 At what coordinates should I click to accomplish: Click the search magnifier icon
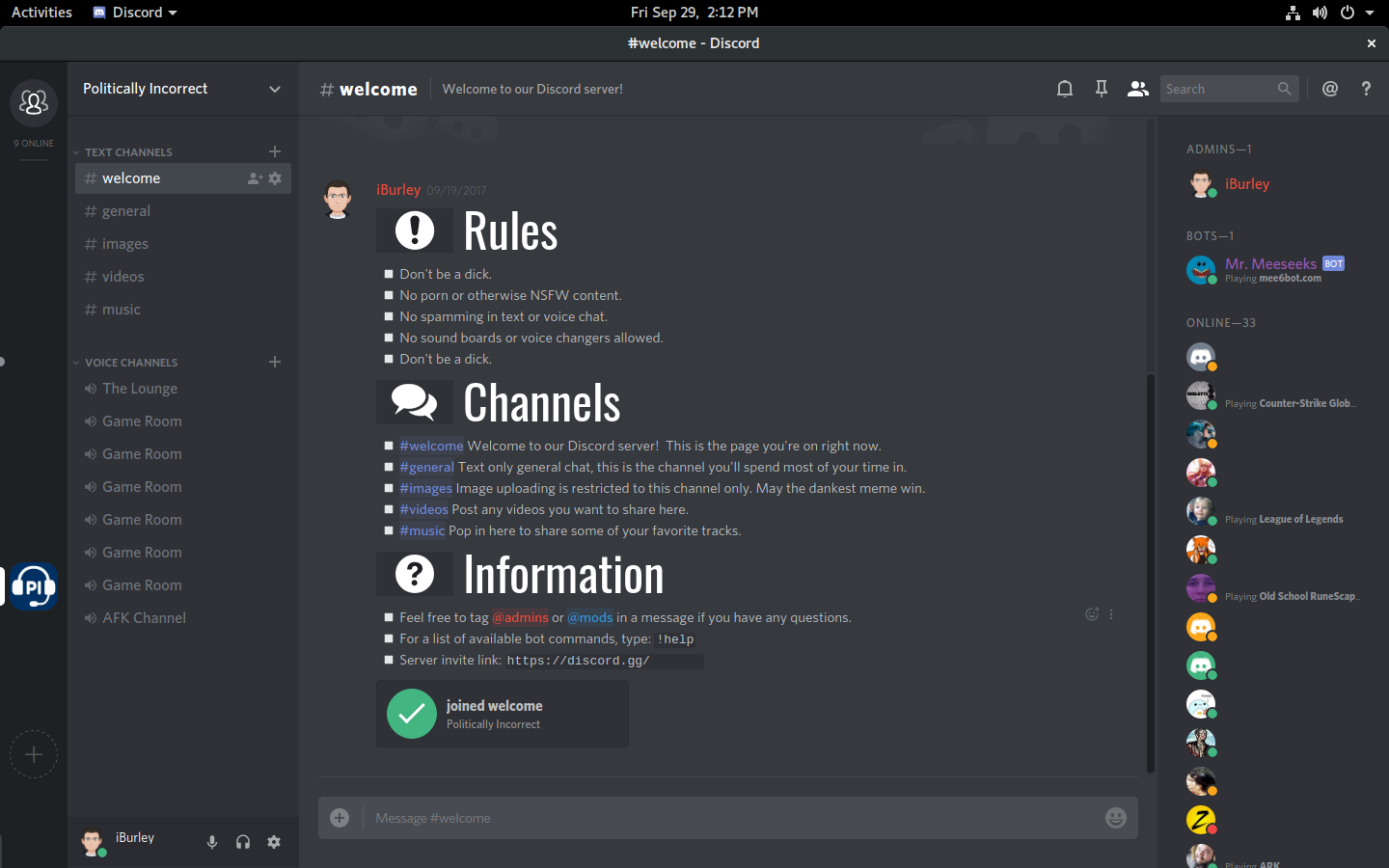click(1284, 89)
